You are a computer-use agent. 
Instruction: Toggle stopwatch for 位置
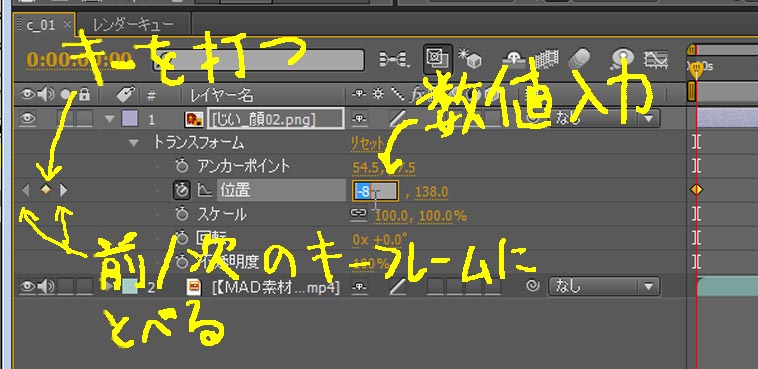click(x=181, y=191)
